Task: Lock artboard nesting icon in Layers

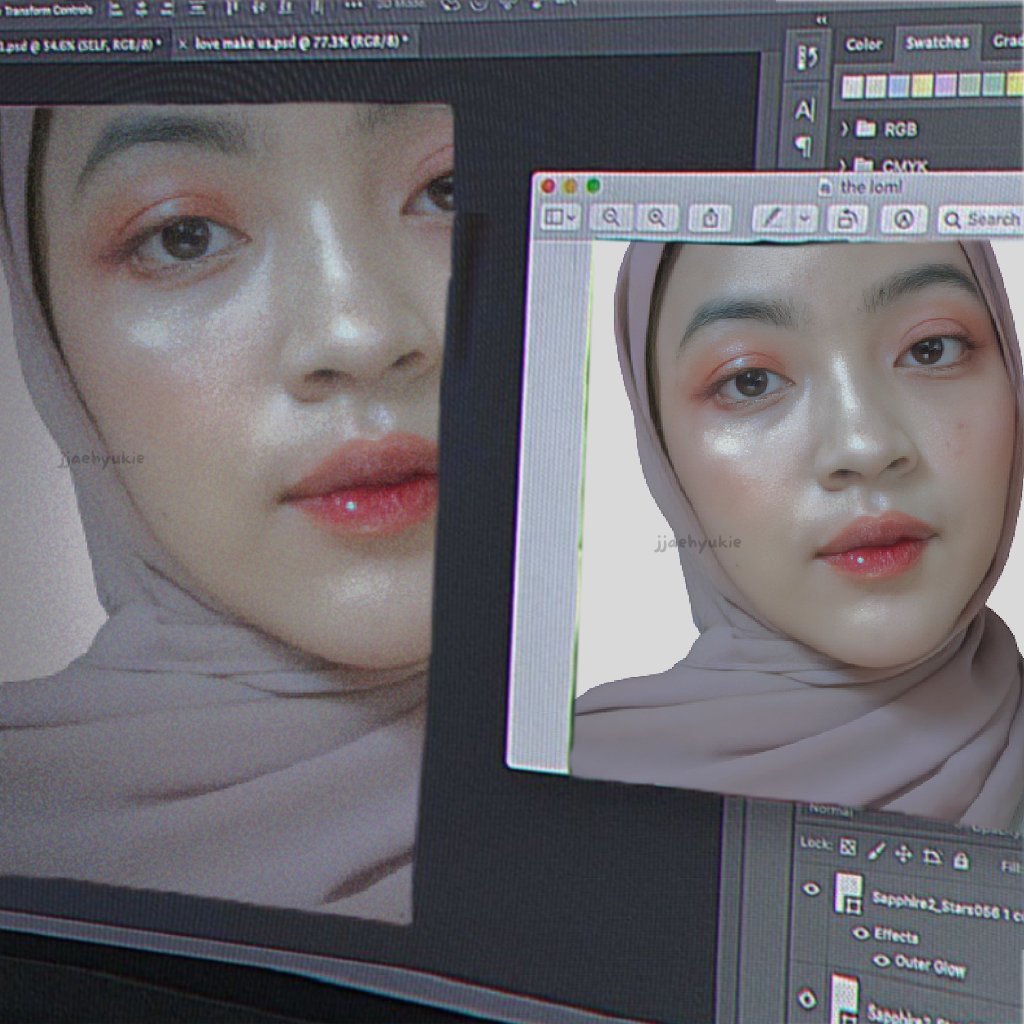Action: 932,857
